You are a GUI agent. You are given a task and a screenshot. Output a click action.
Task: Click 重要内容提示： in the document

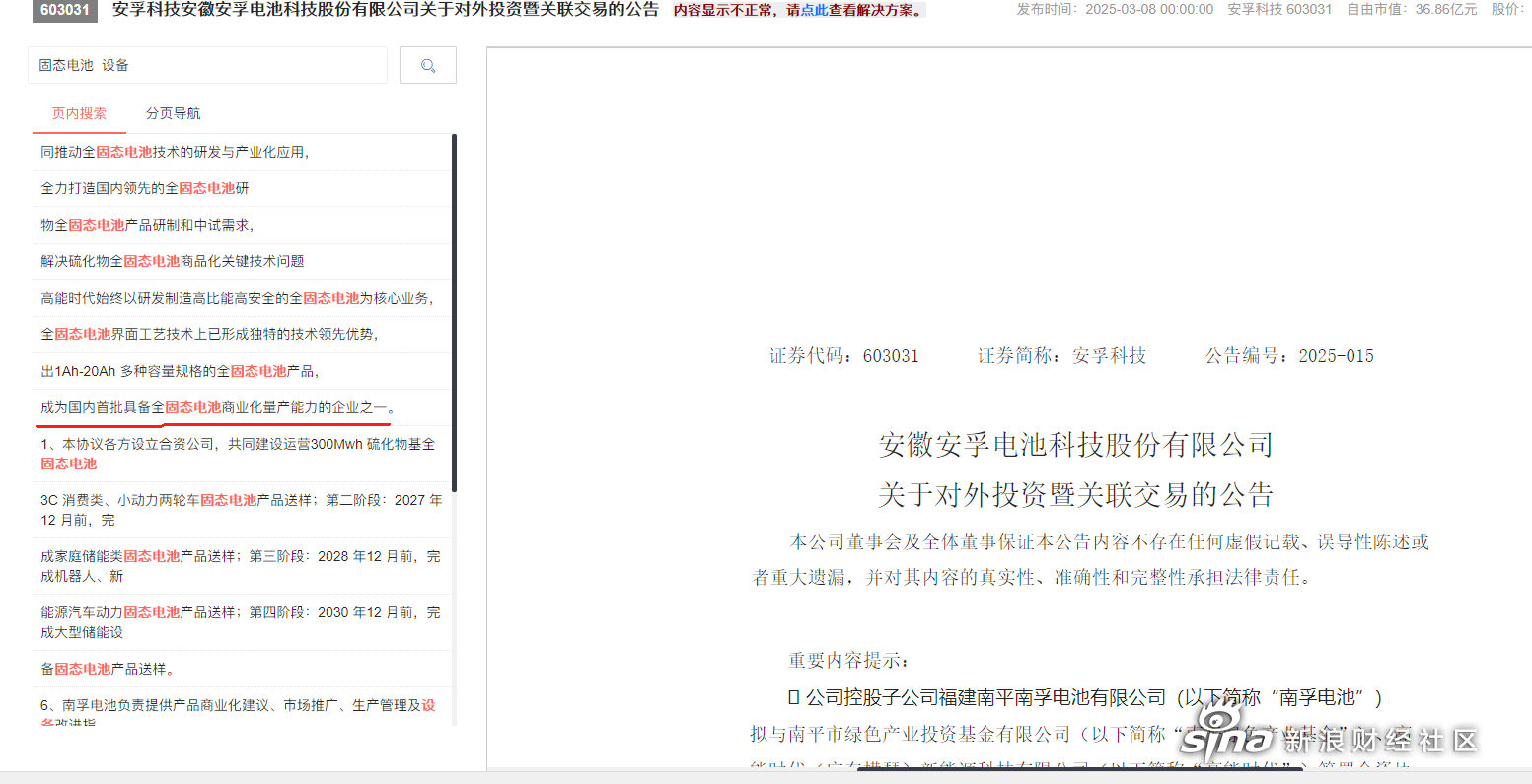pos(848,661)
